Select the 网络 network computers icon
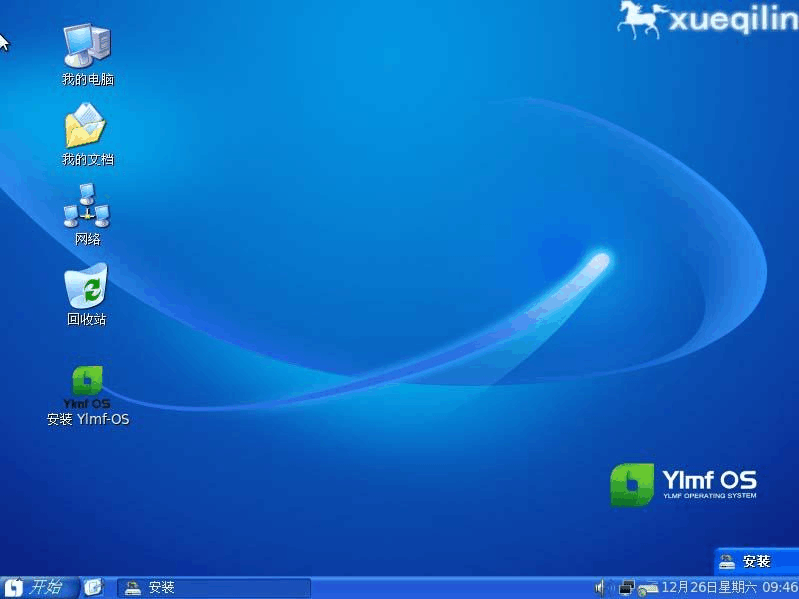 coord(87,205)
